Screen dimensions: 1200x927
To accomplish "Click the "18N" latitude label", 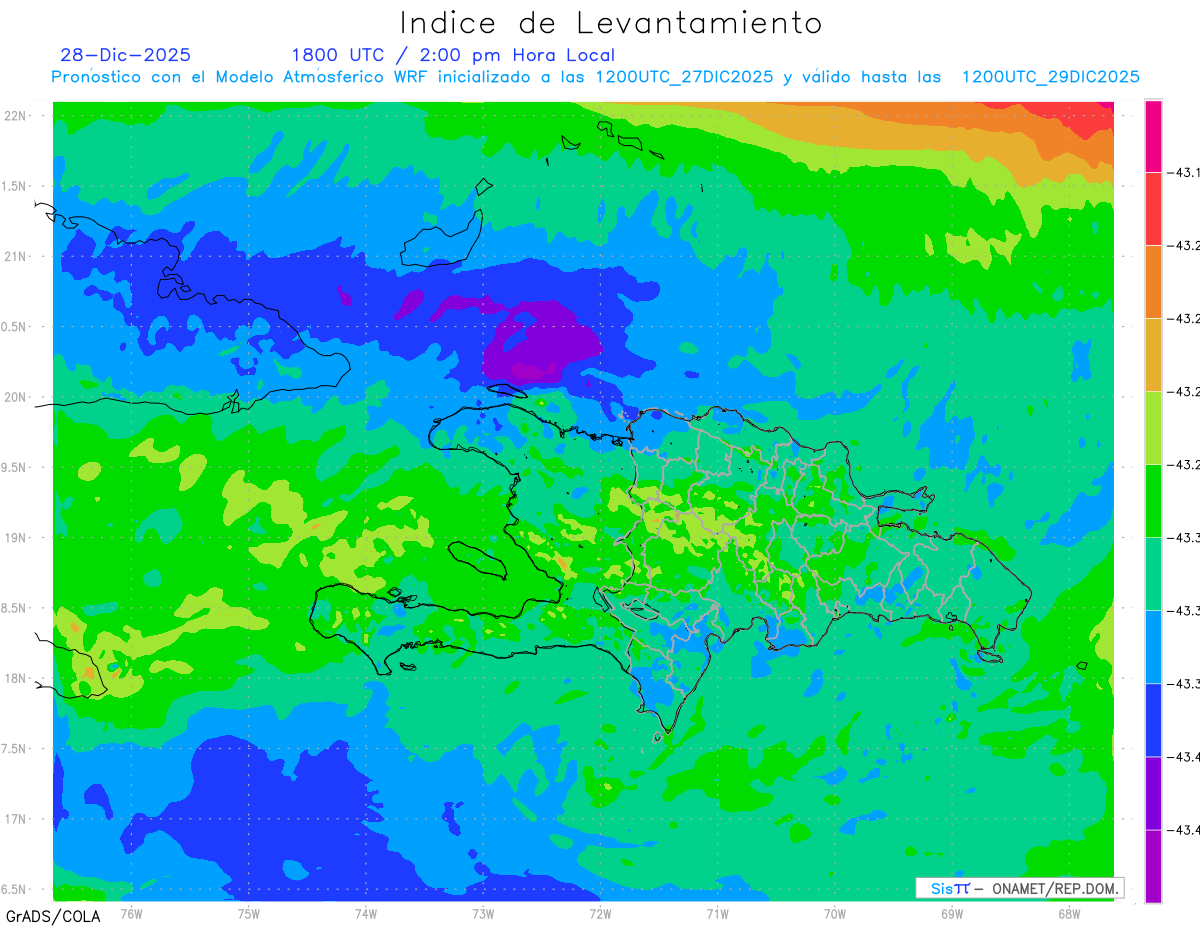I will [15, 678].
